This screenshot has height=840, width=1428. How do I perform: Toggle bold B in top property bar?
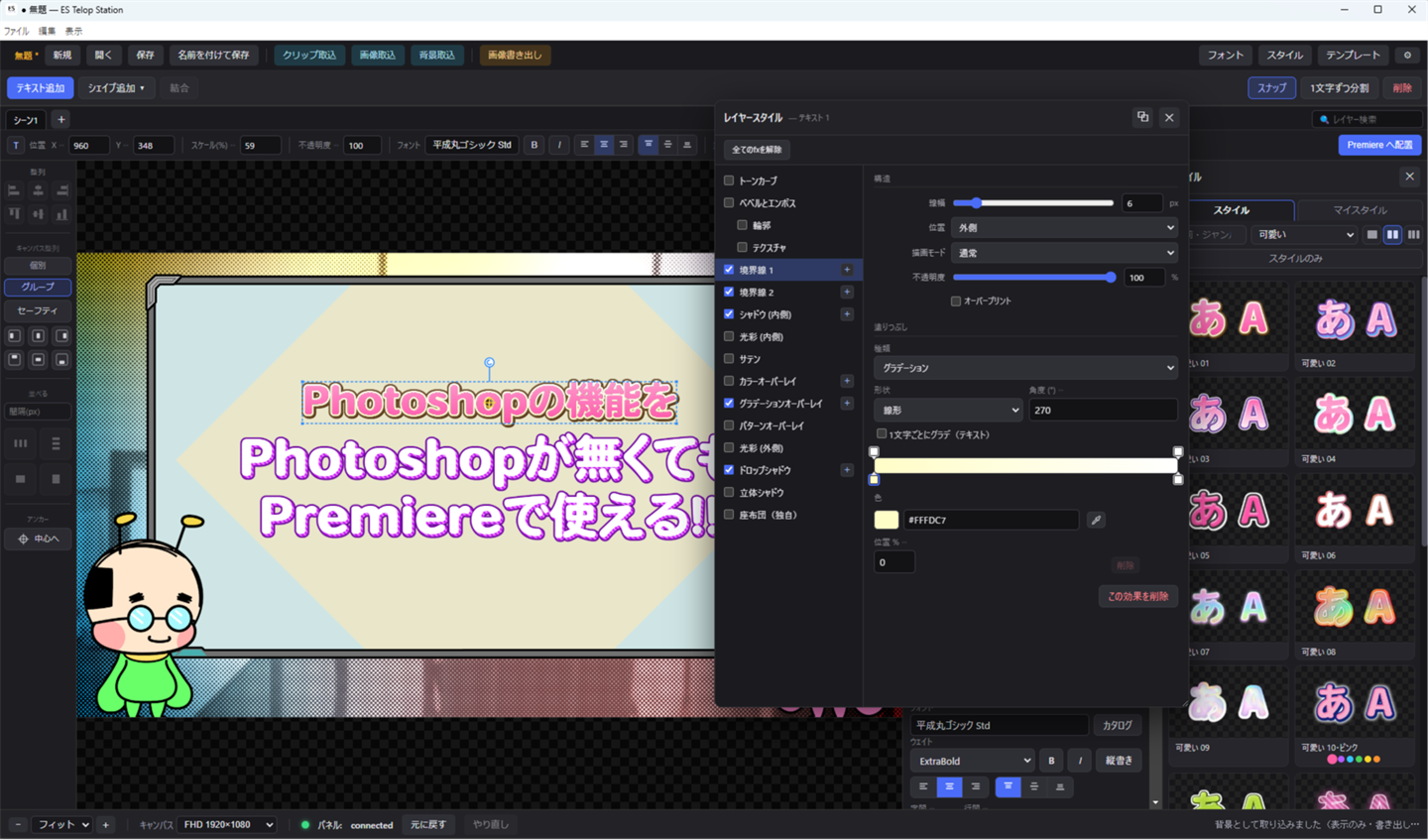coord(535,145)
